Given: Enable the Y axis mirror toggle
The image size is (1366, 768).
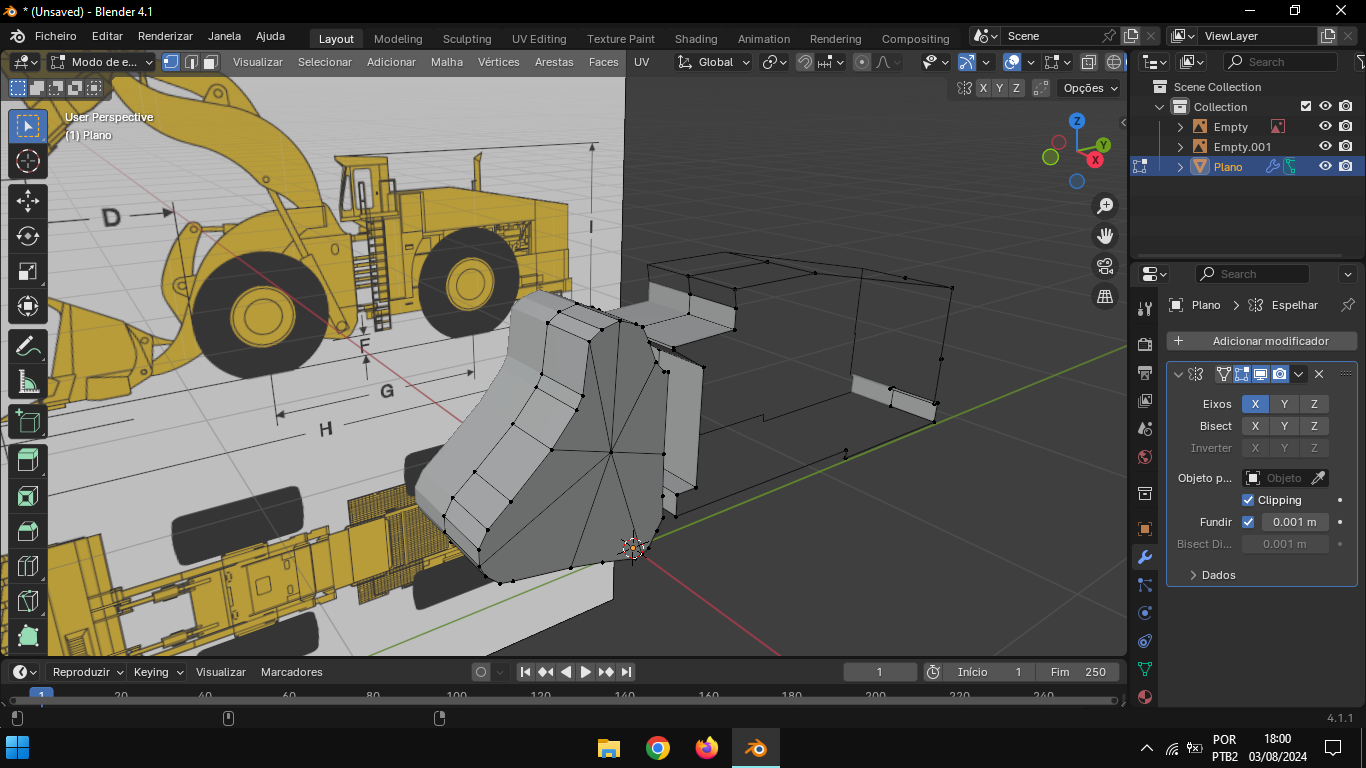Looking at the screenshot, I should [x=1284, y=404].
